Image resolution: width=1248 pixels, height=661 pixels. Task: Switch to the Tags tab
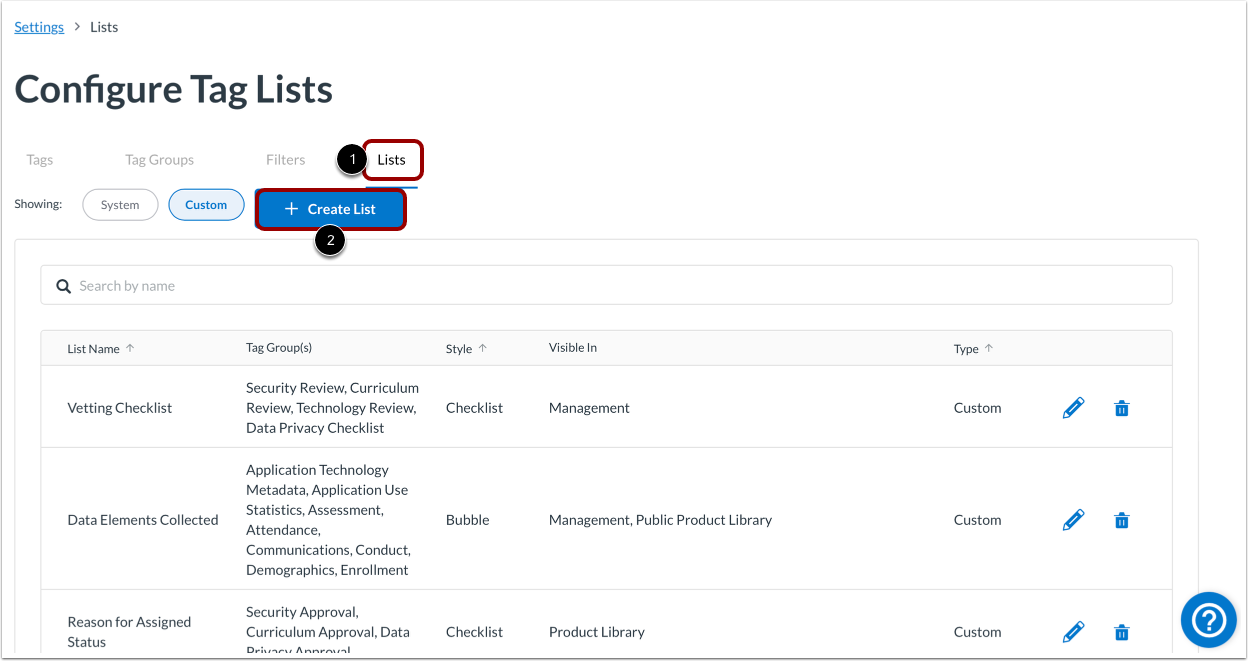point(39,159)
